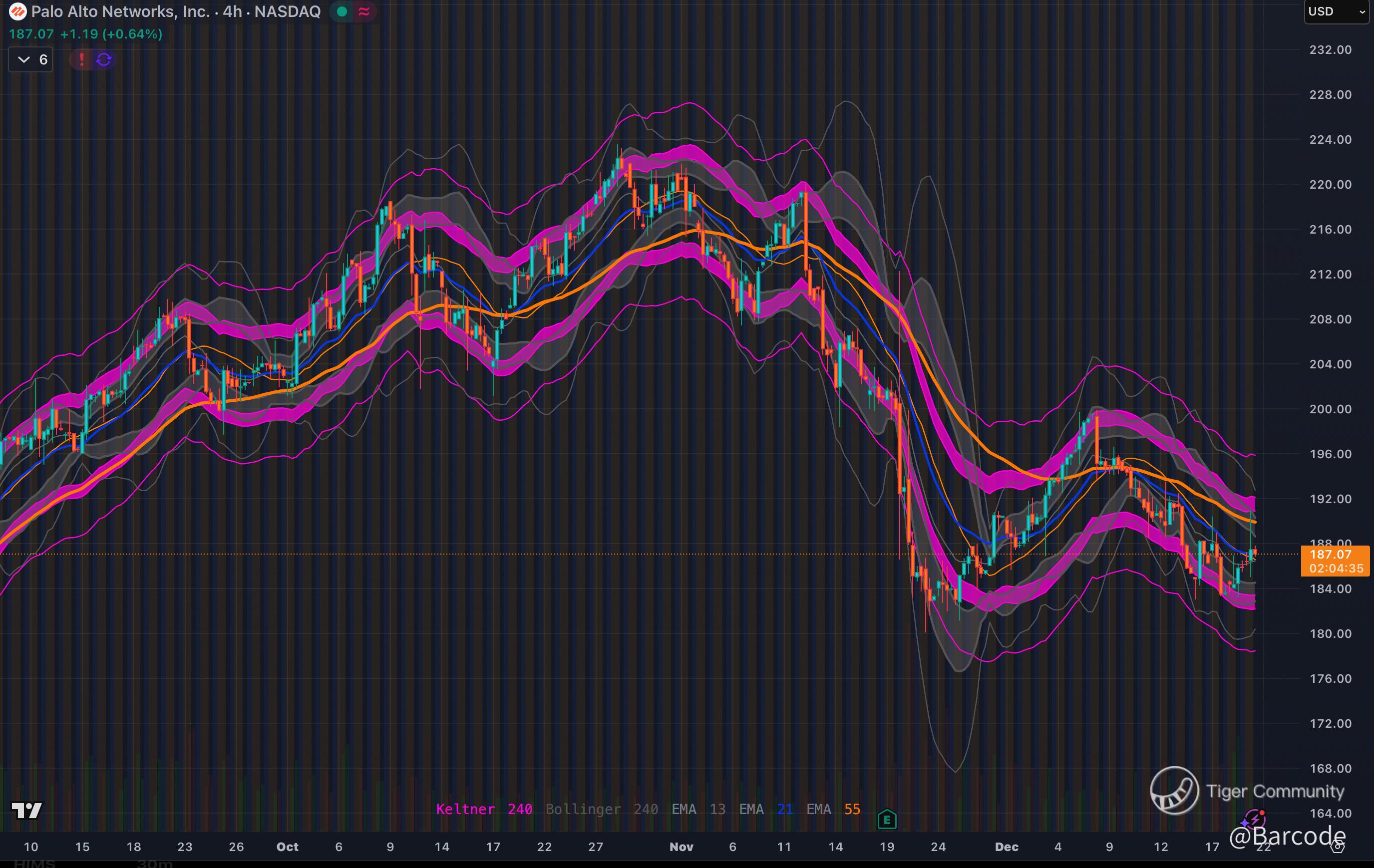
Task: Open the green earnings E marker
Action: [x=887, y=820]
